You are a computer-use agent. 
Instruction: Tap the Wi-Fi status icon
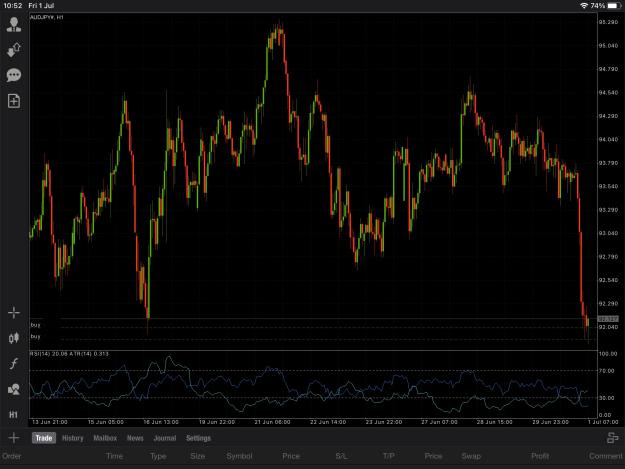584,6
